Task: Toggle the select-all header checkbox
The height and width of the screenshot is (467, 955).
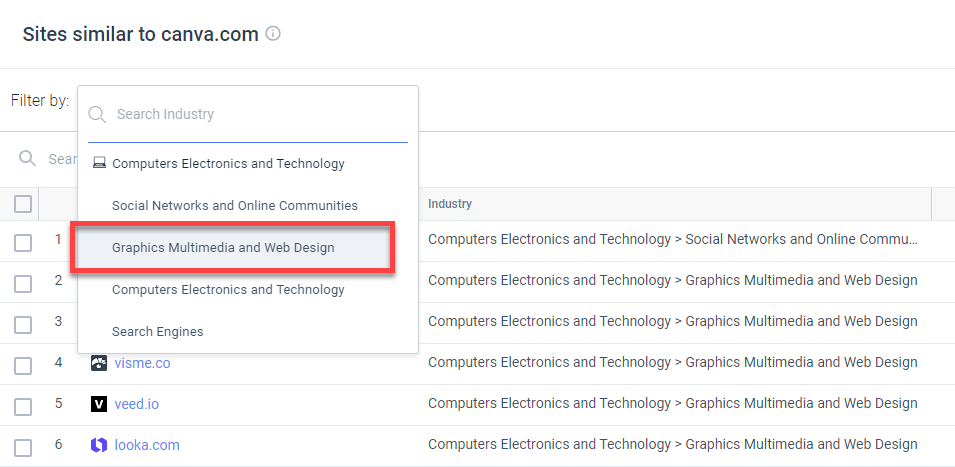Action: pyautogui.click(x=23, y=204)
